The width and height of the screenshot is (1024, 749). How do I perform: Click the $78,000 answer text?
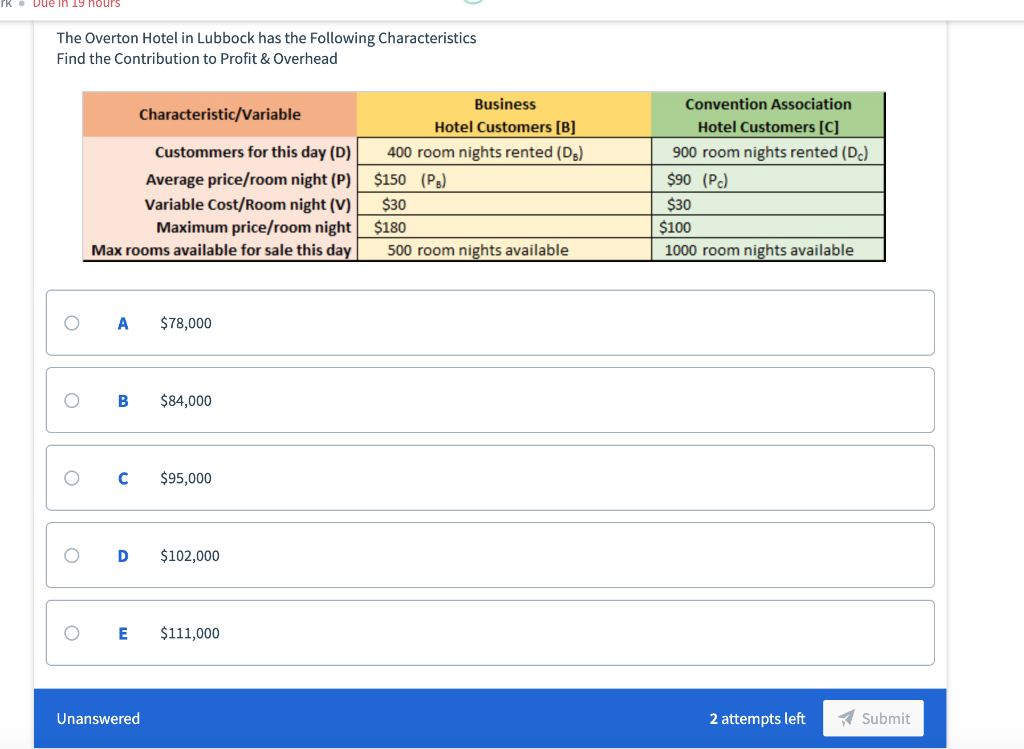[x=186, y=323]
